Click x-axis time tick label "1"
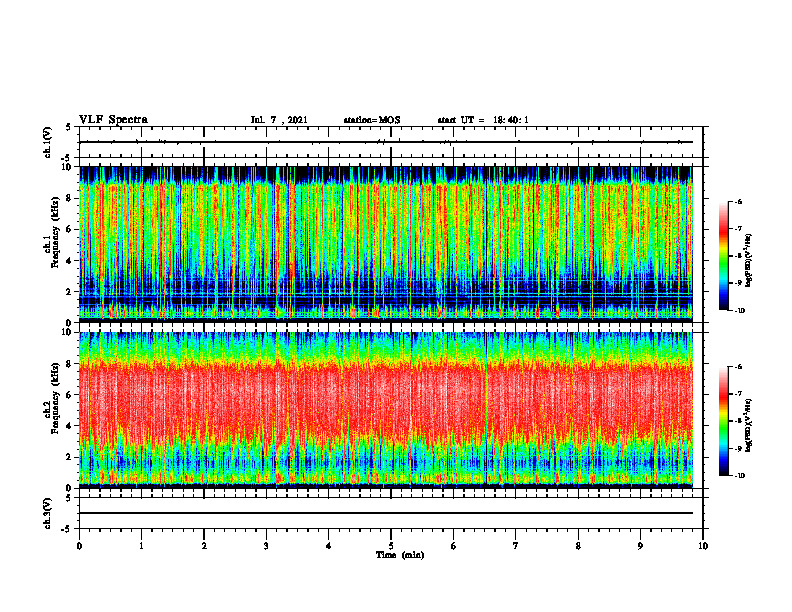 coord(141,546)
